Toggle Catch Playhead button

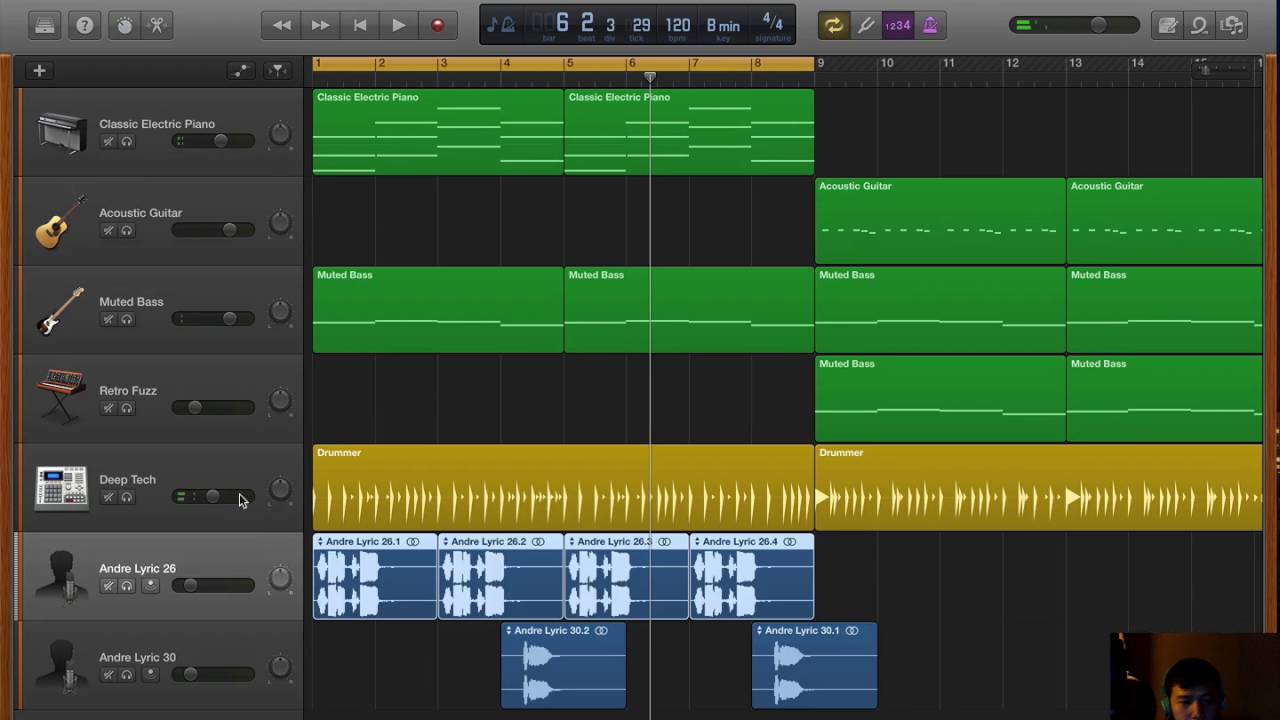[x=278, y=70]
